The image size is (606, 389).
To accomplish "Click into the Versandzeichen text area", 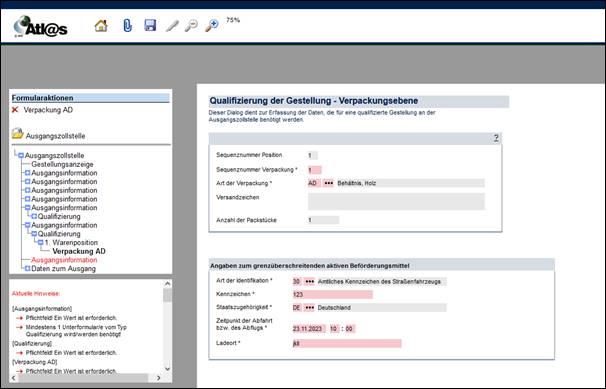I will tap(396, 201).
